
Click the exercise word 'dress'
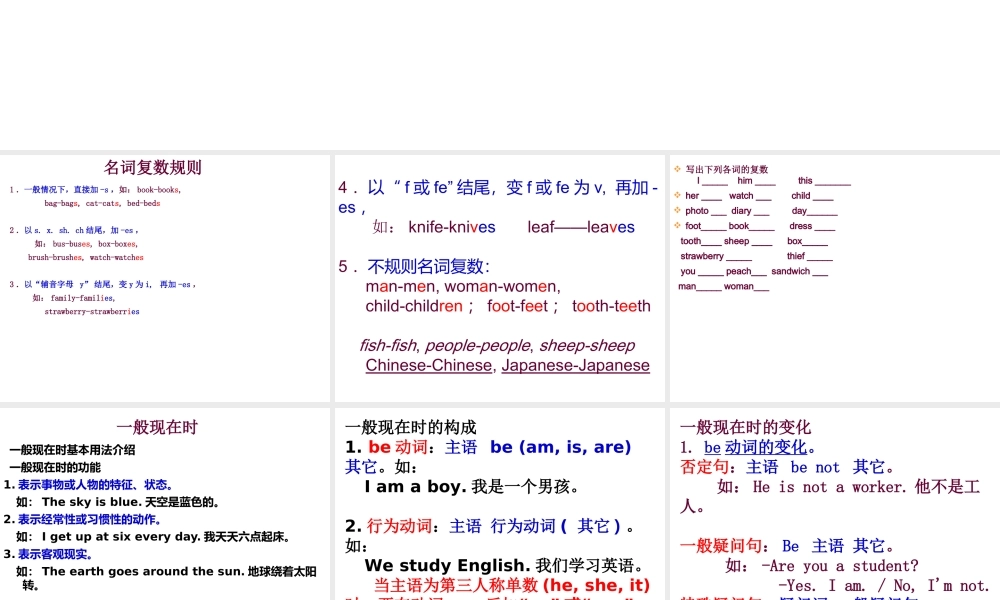pos(800,226)
